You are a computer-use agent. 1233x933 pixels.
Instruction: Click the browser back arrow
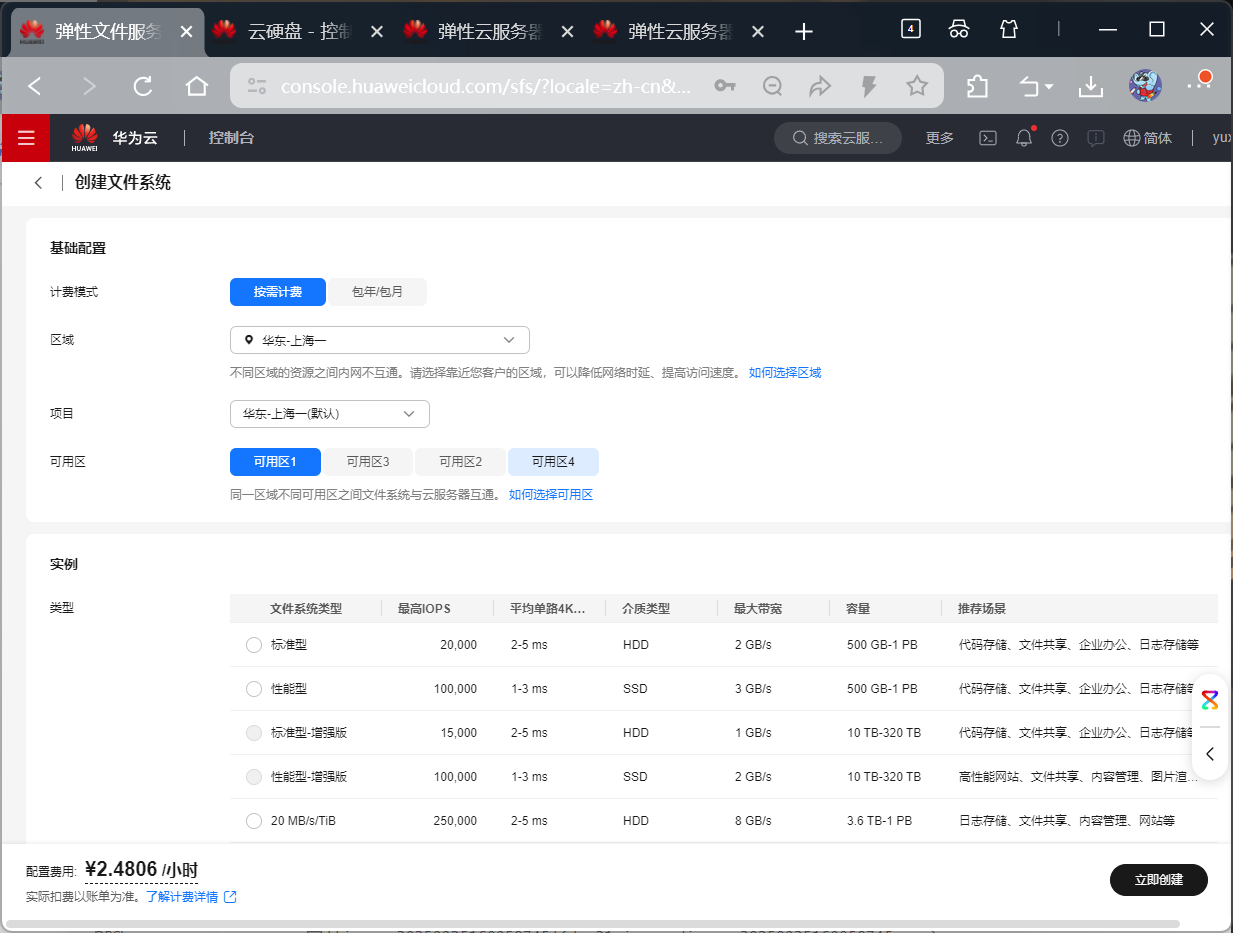(35, 87)
